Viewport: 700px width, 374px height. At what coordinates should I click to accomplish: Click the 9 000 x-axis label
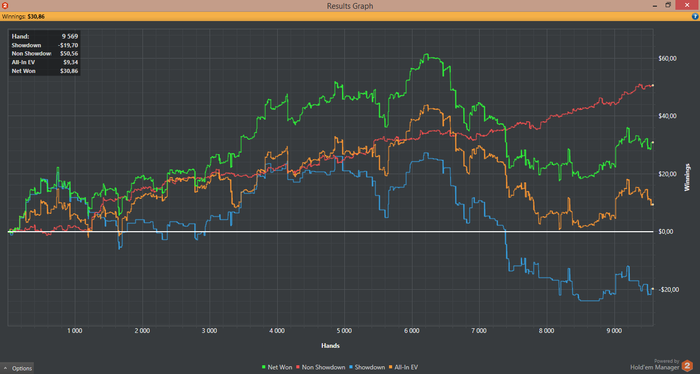tap(614, 331)
